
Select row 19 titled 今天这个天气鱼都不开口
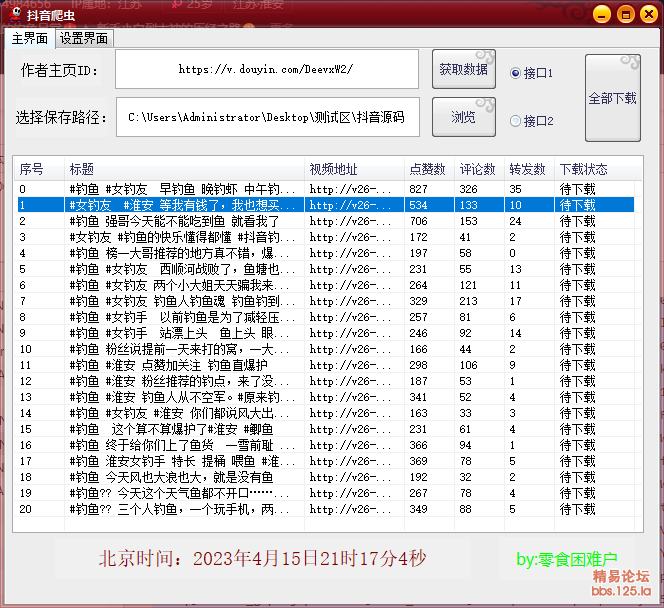pos(326,493)
